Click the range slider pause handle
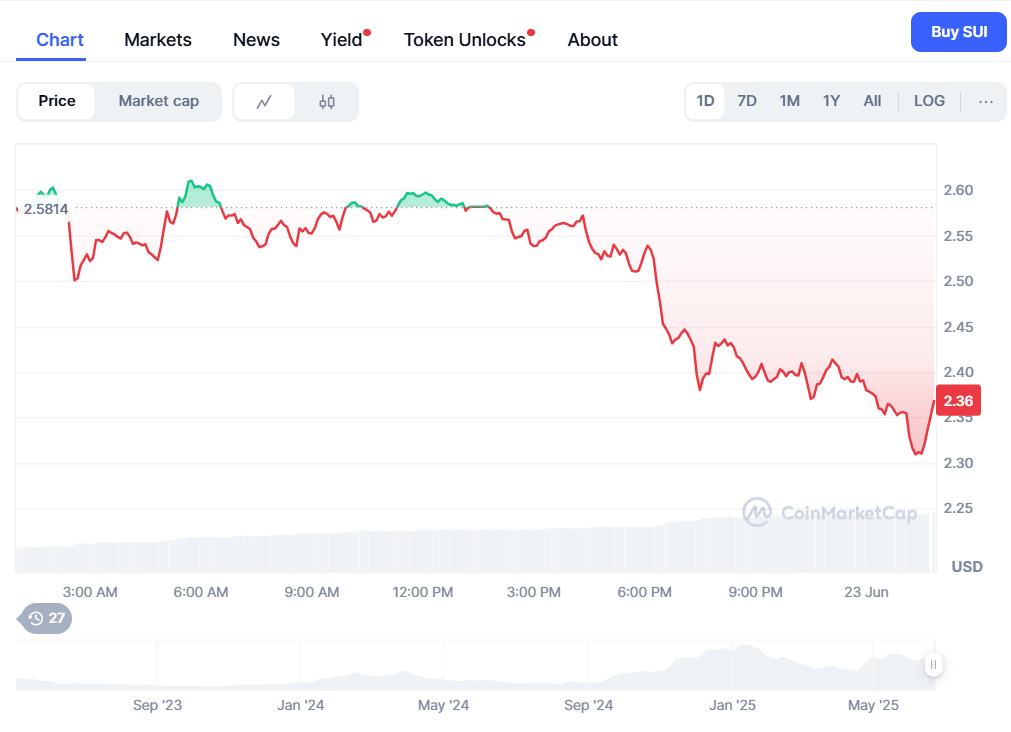Viewport: 1011px width, 732px height. tap(933, 664)
